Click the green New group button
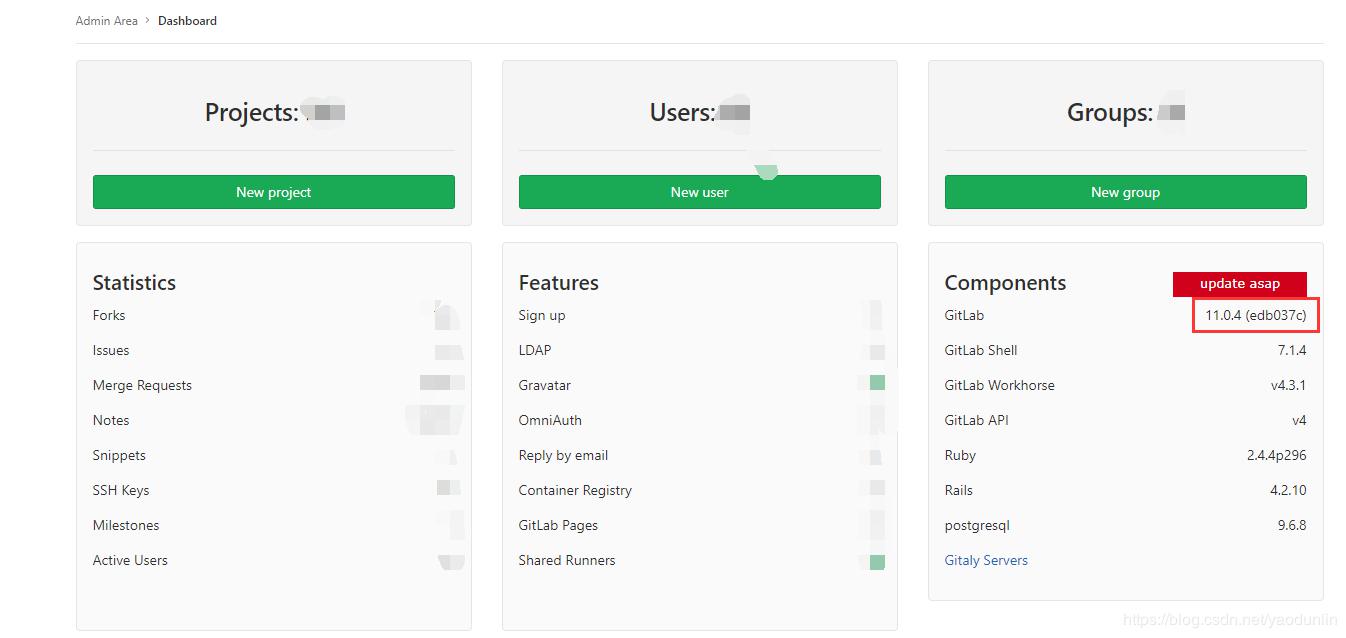 pyautogui.click(x=1125, y=192)
